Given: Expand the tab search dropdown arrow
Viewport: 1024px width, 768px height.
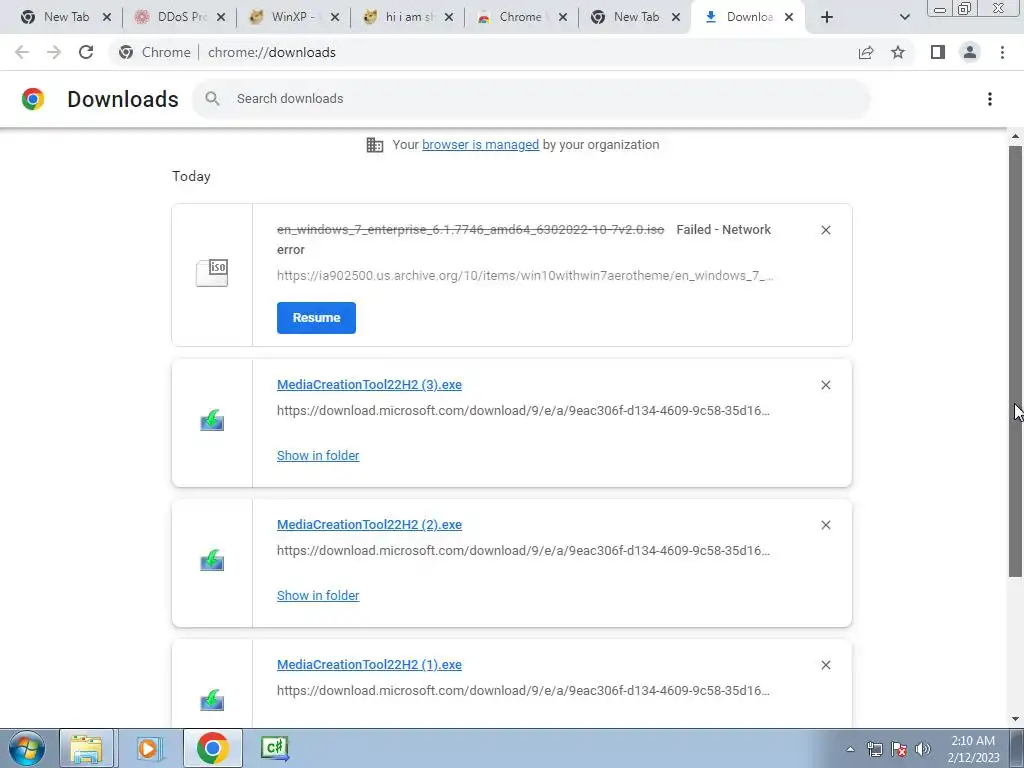Looking at the screenshot, I should (904, 17).
